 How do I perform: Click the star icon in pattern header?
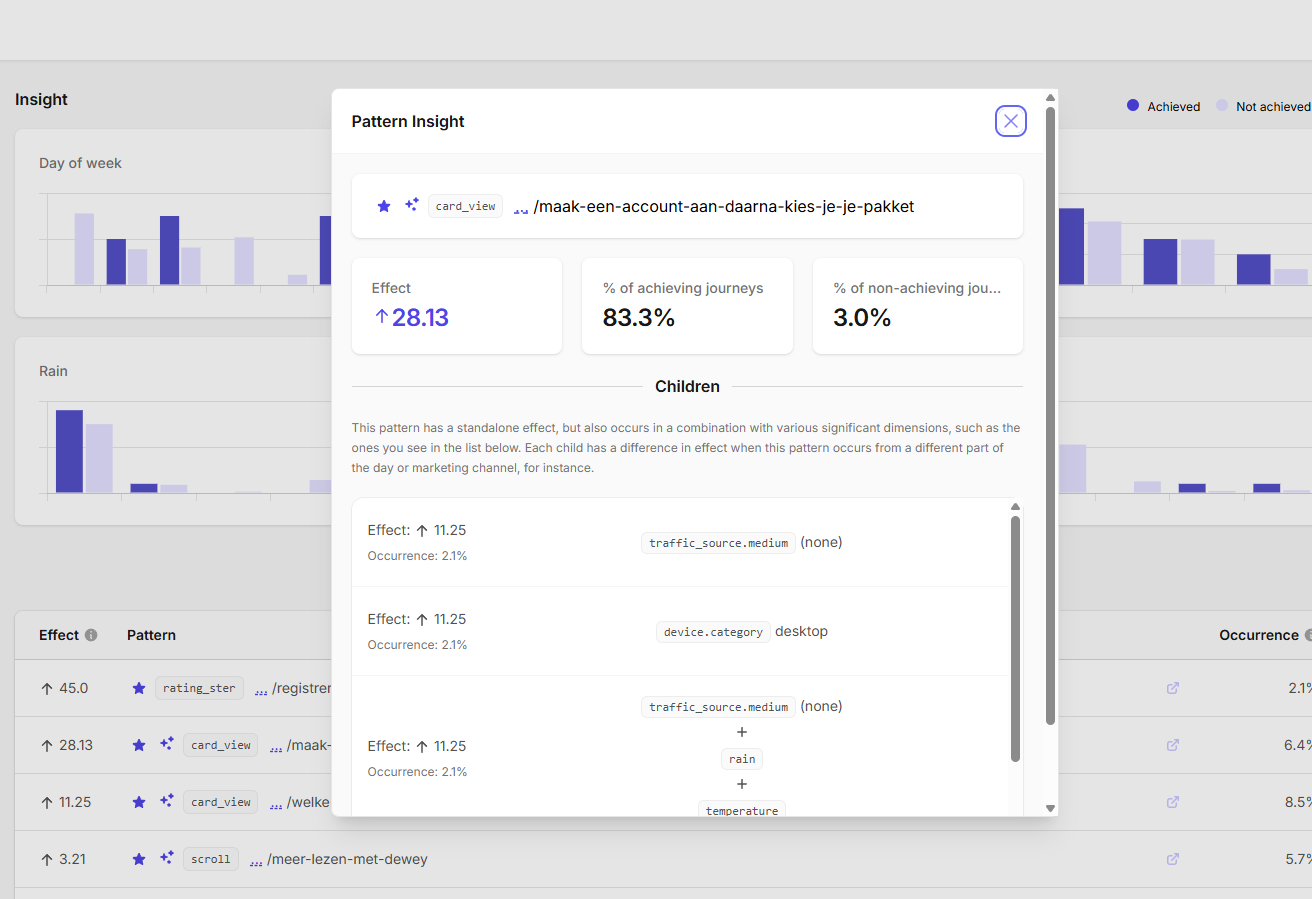pos(384,206)
